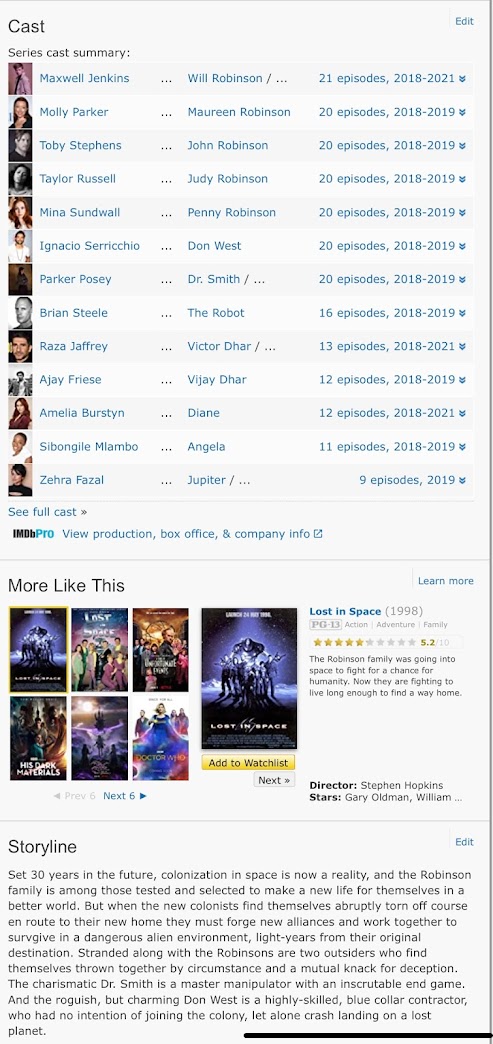Expand Molly Parker 20 episodes chevron
Image resolution: width=493 pixels, height=1044 pixels.
tap(462, 113)
